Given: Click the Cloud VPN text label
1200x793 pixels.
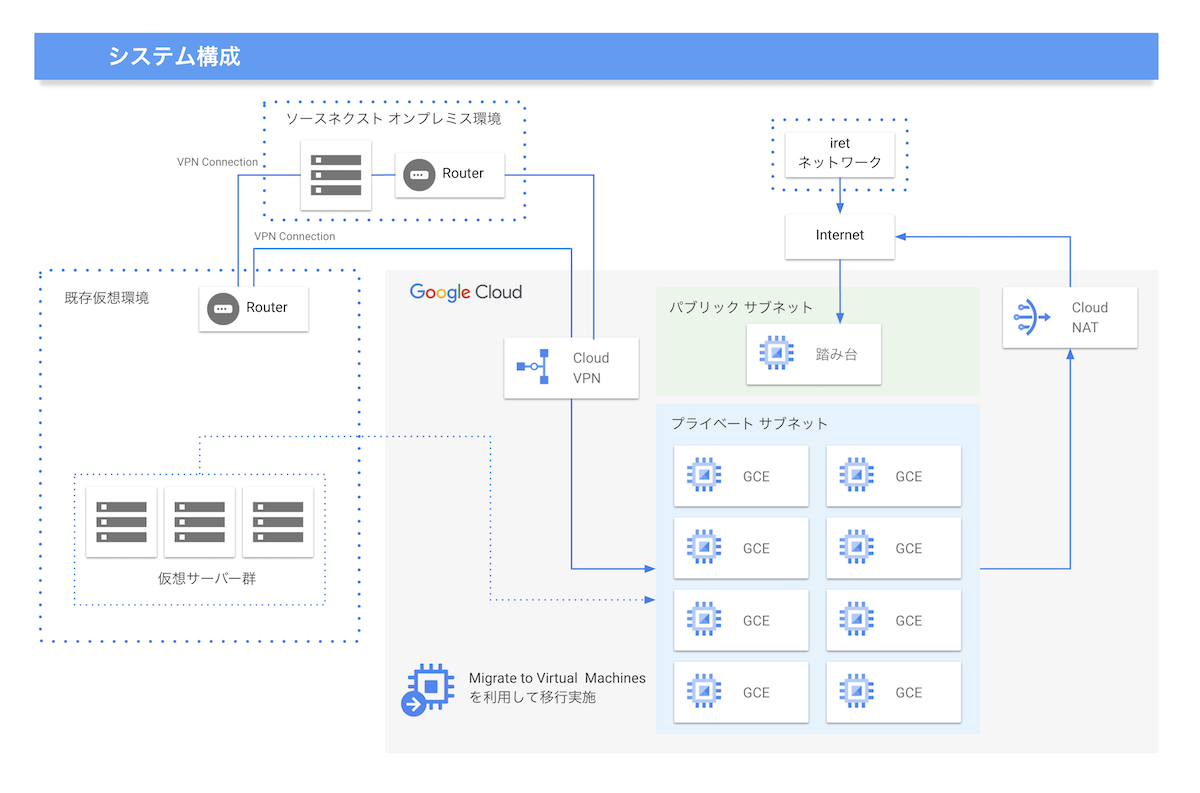Looking at the screenshot, I should (591, 368).
